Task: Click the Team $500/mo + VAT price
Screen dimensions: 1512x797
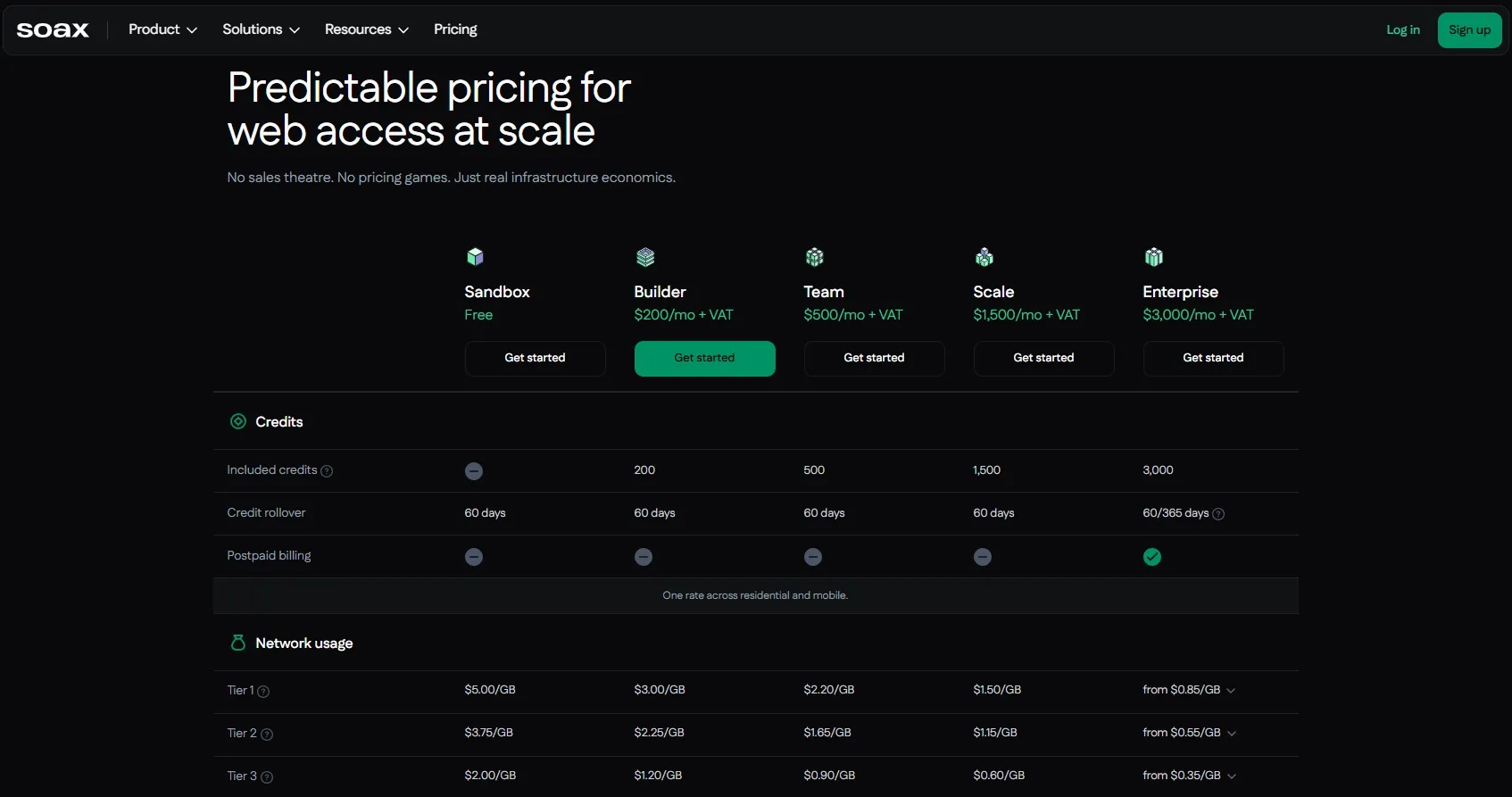Action: [x=853, y=315]
